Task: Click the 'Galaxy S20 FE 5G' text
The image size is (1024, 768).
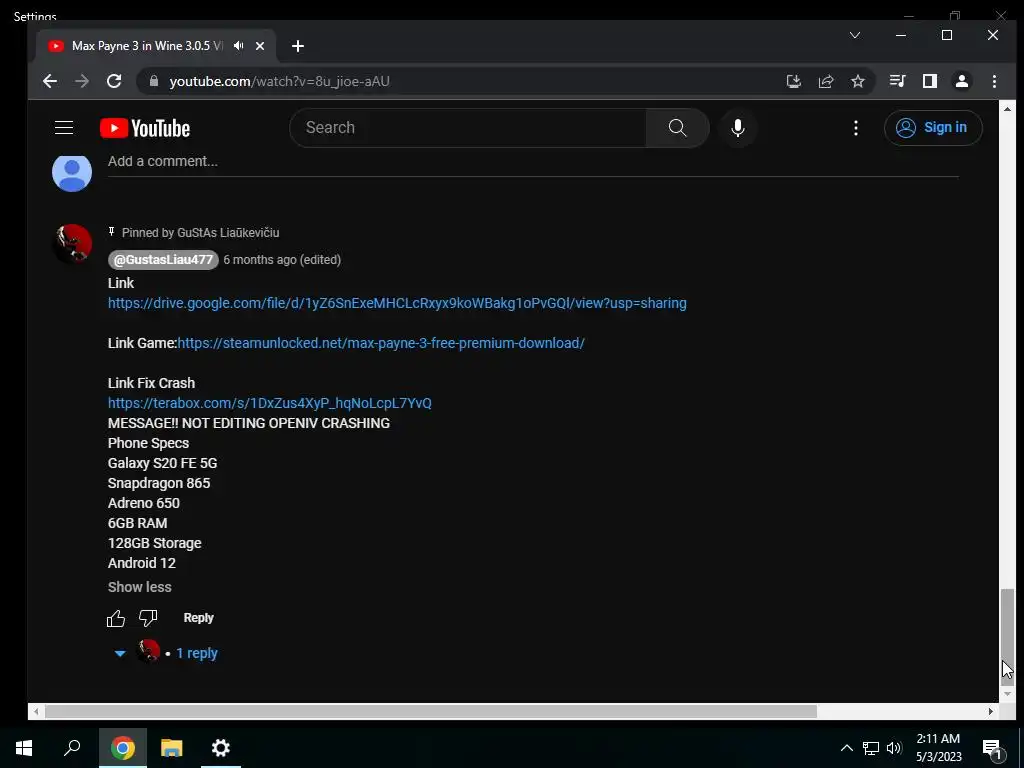Action: click(163, 463)
